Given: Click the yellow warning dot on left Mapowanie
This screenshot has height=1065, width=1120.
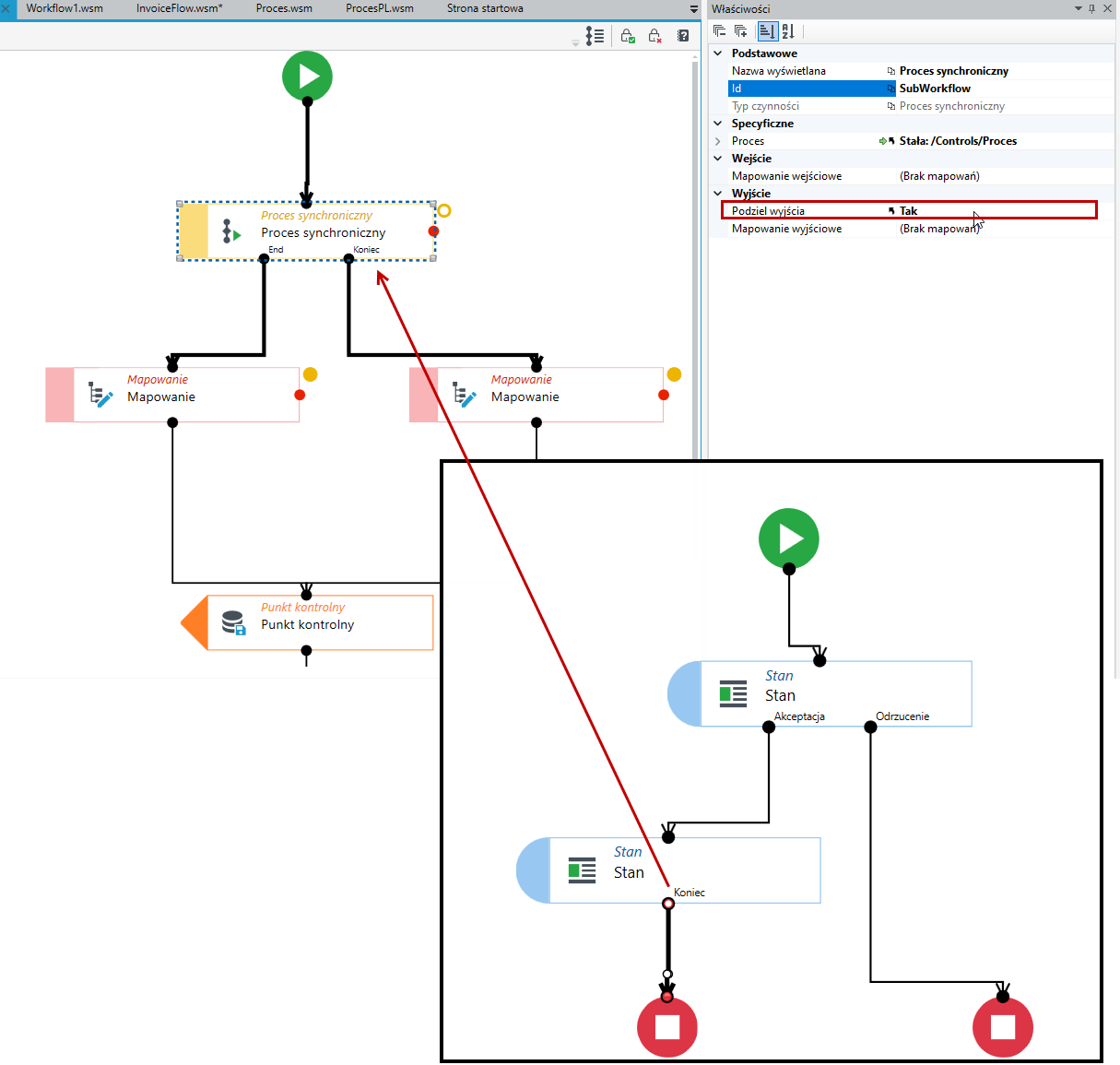Looking at the screenshot, I should point(311,374).
